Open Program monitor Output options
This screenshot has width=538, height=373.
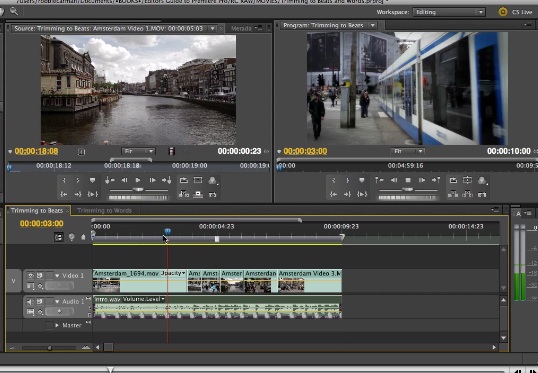(x=482, y=180)
